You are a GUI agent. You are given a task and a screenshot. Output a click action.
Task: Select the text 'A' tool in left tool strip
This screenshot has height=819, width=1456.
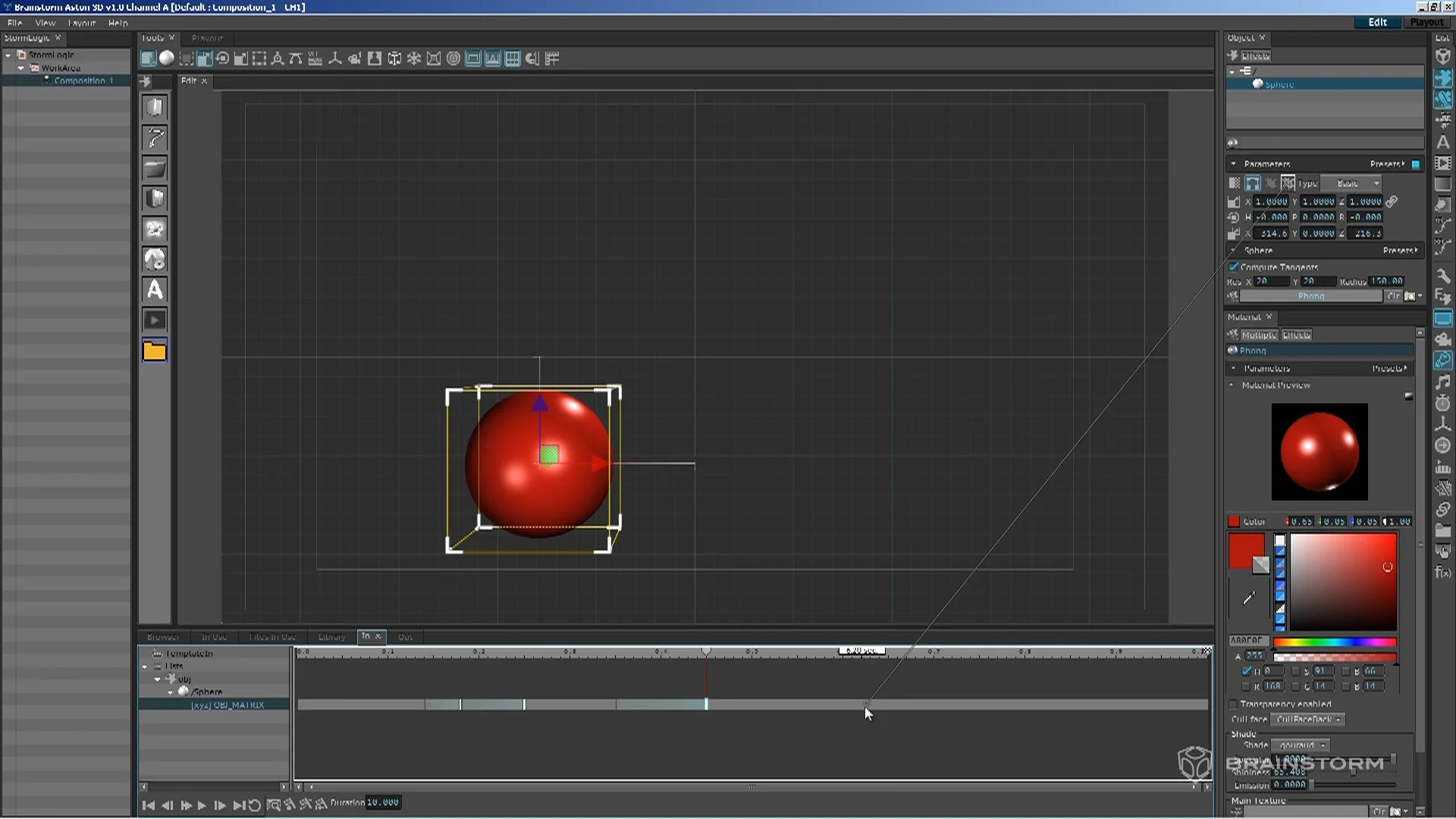pos(155,290)
